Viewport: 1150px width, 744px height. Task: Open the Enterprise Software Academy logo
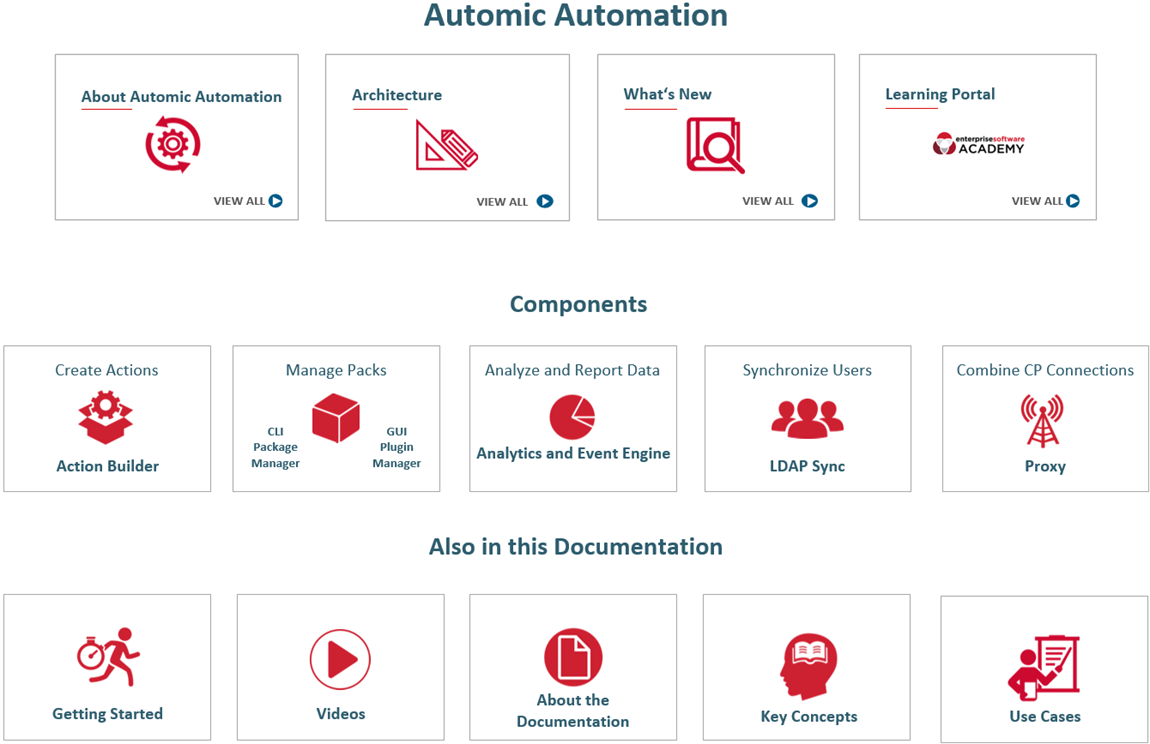[977, 144]
